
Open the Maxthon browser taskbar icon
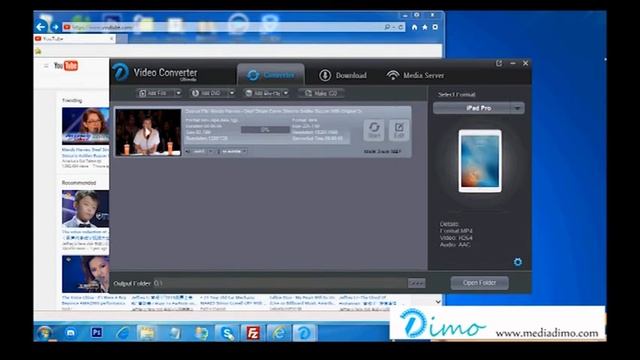[x=70, y=333]
